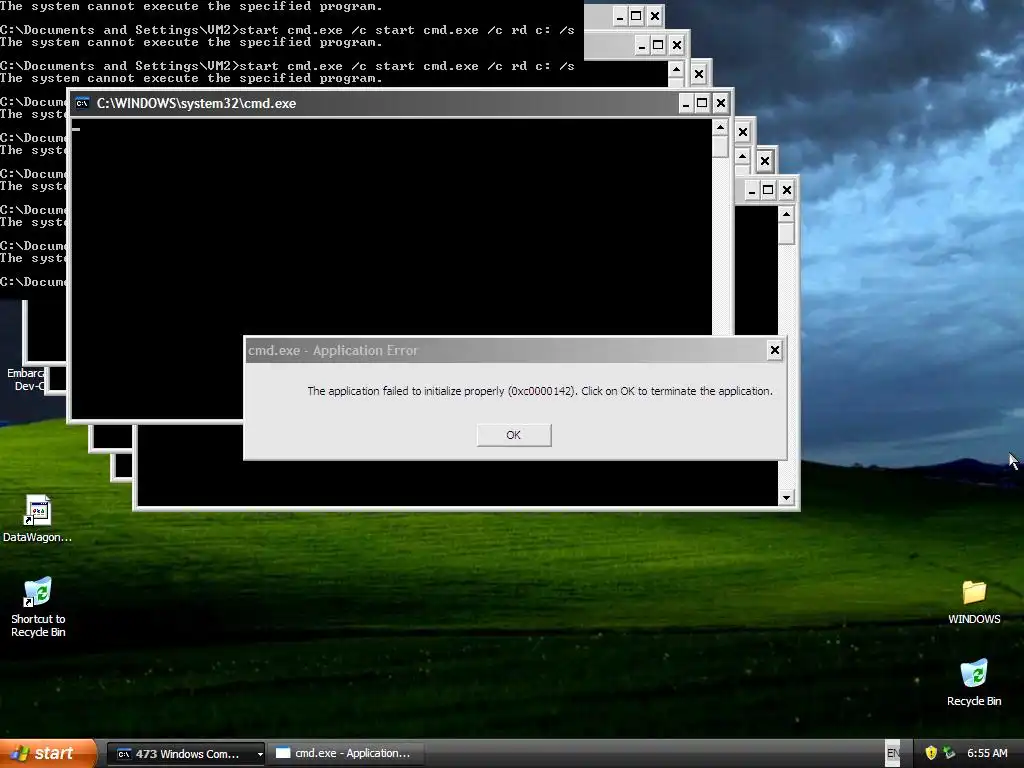Click the title bar of C:\WINDOWS\system32\cmd.exe
The height and width of the screenshot is (768, 1024).
[x=376, y=103]
